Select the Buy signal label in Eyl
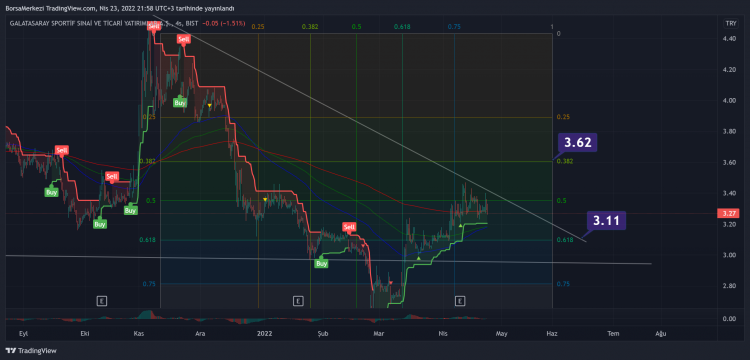The width and height of the screenshot is (750, 360). coord(51,192)
